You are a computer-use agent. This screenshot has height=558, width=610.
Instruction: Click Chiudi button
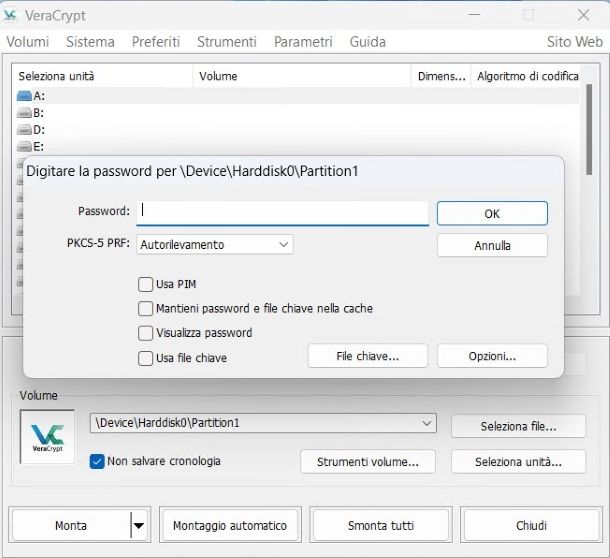531,525
